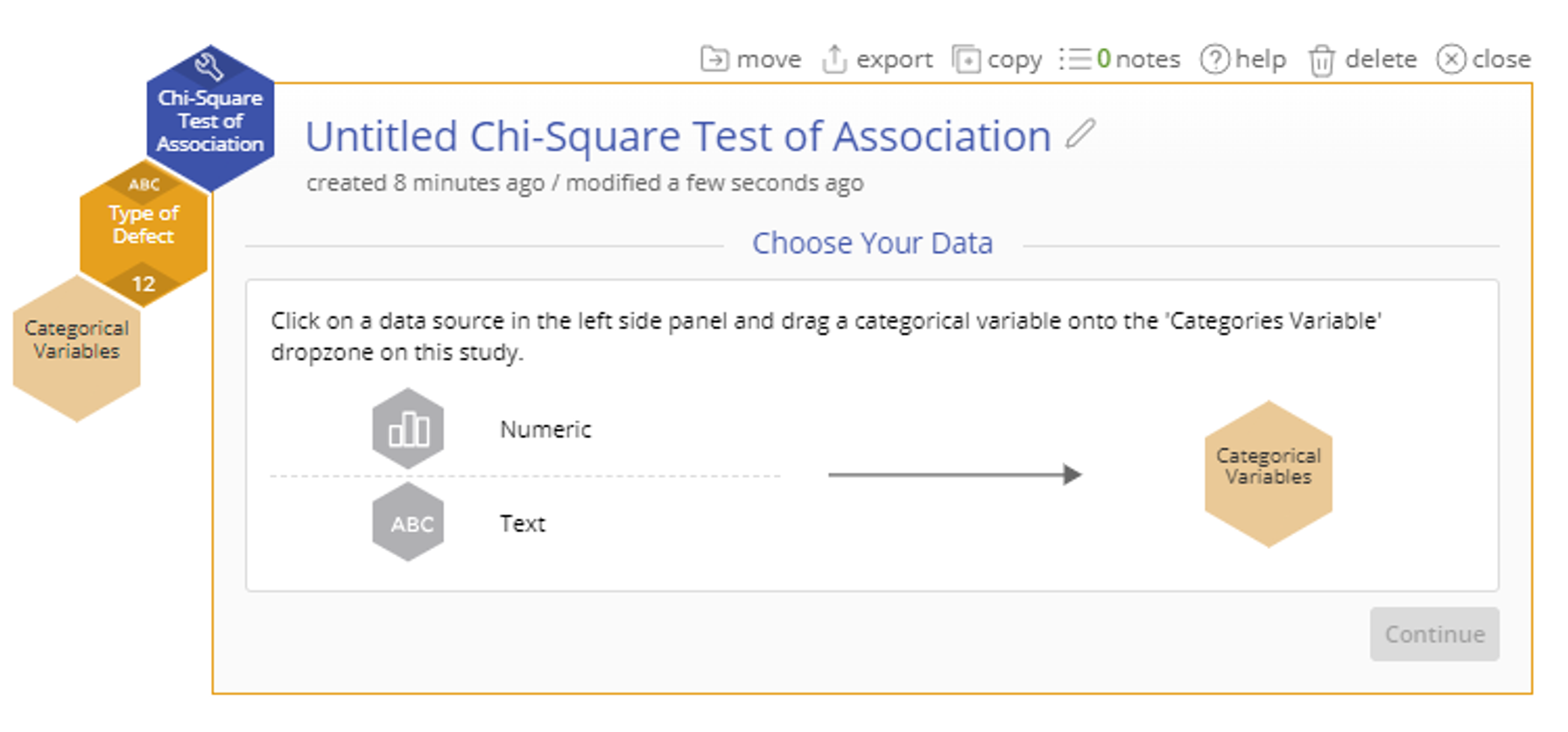Click the Choose Your Data heading
The width and height of the screenshot is (1568, 732).
coord(872,243)
